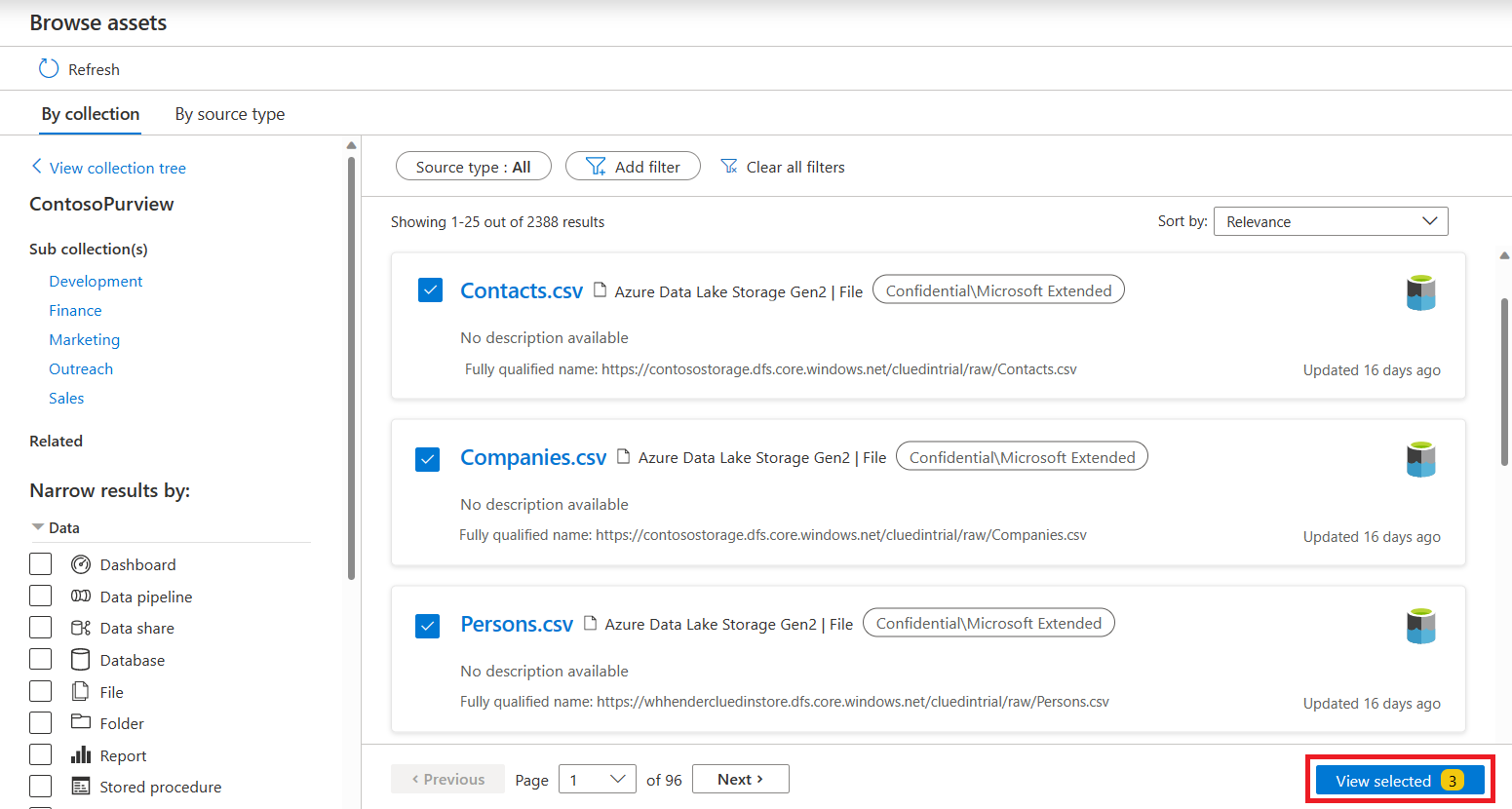Screen dimensions: 1512x809
Task: Check the Stored procedure filter checkbox
Action: 41,787
